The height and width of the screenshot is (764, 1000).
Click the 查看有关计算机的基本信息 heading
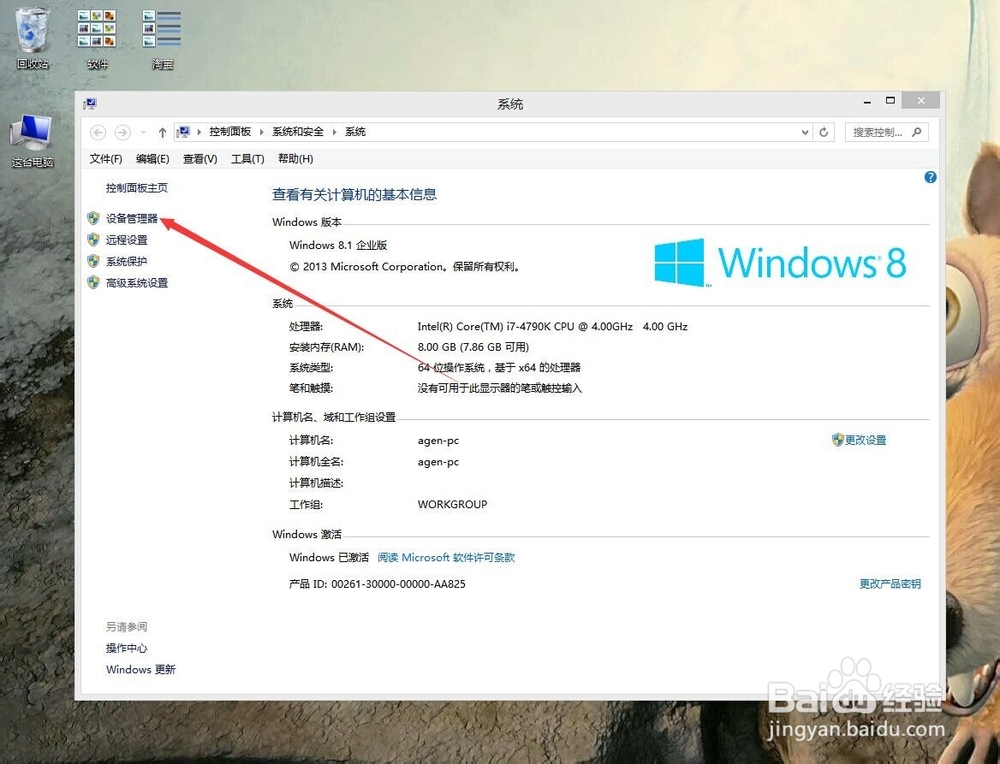pyautogui.click(x=355, y=195)
